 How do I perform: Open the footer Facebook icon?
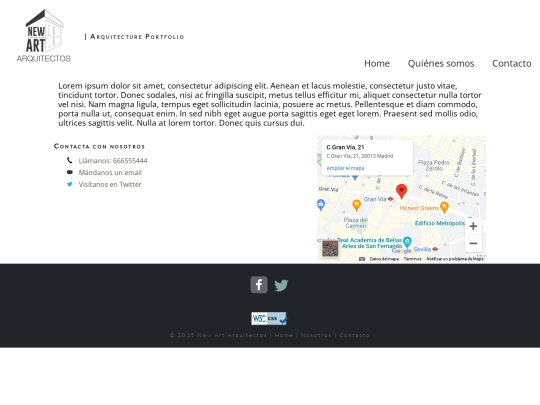(259, 285)
